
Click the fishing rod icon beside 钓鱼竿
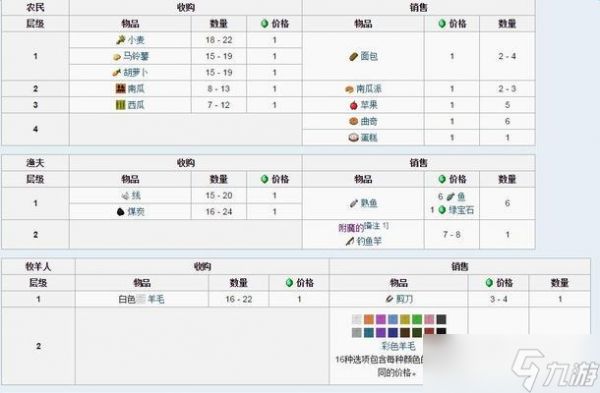[350, 241]
